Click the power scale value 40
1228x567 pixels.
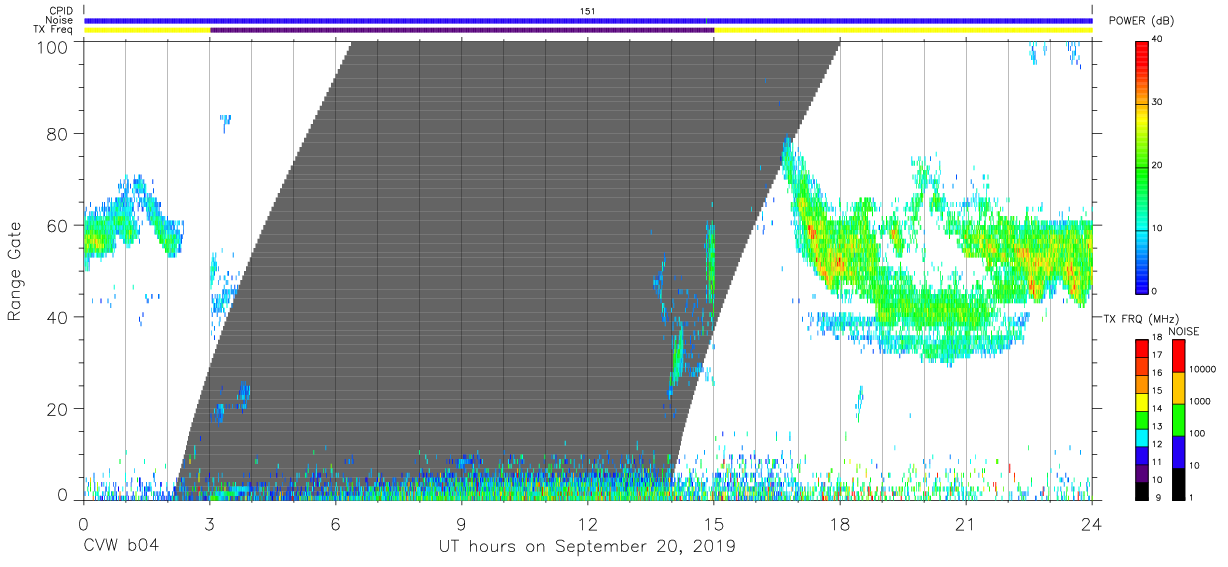pyautogui.click(x=1158, y=39)
